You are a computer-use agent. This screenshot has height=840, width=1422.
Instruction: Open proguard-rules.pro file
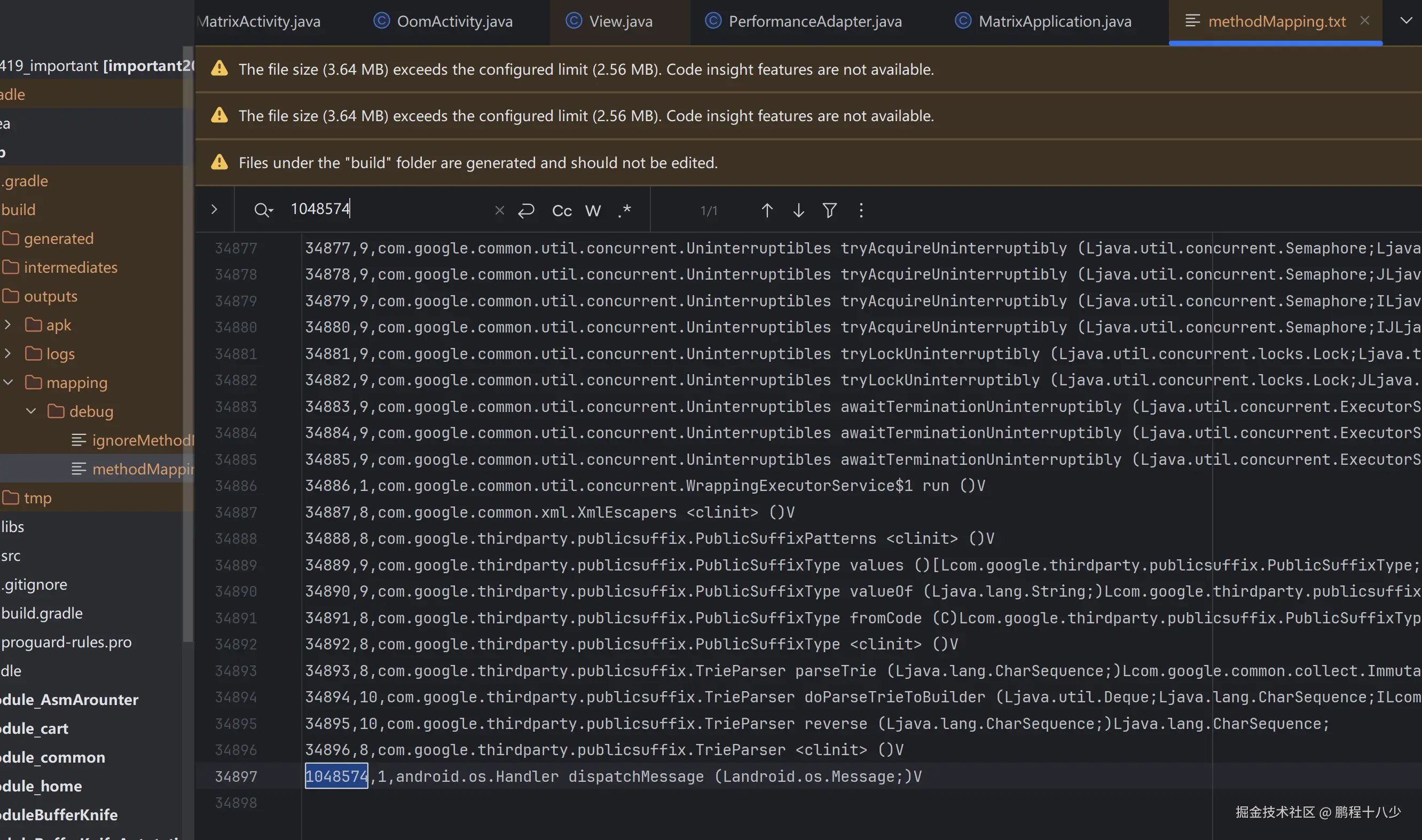pyautogui.click(x=66, y=642)
